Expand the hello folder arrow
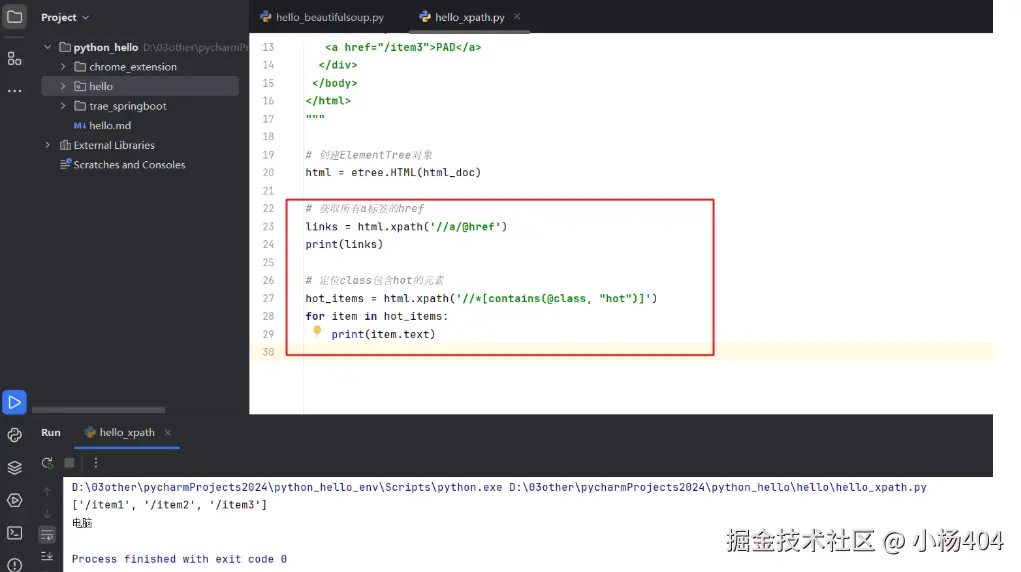 (63, 86)
